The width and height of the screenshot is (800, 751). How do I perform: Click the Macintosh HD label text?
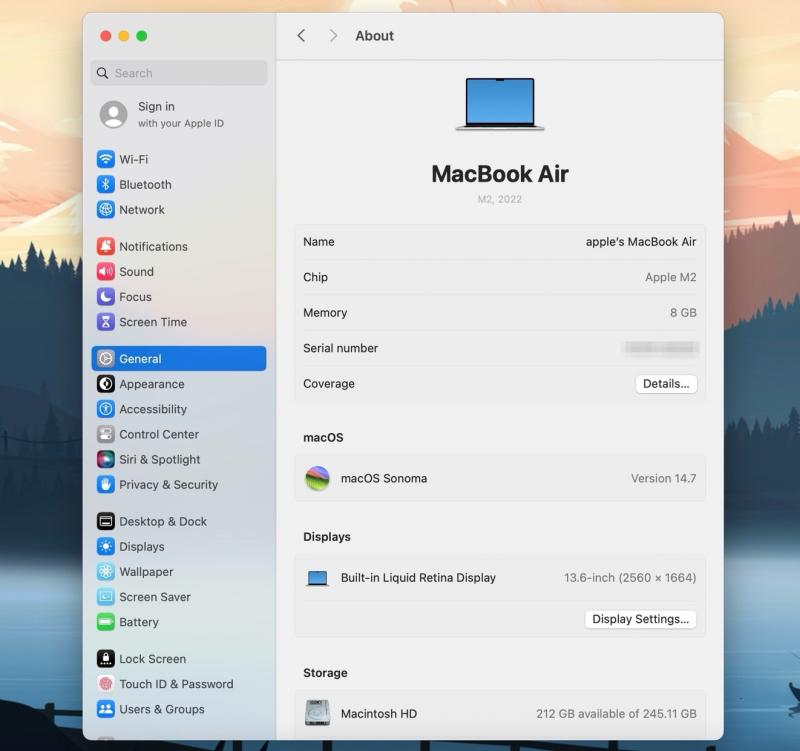point(379,714)
